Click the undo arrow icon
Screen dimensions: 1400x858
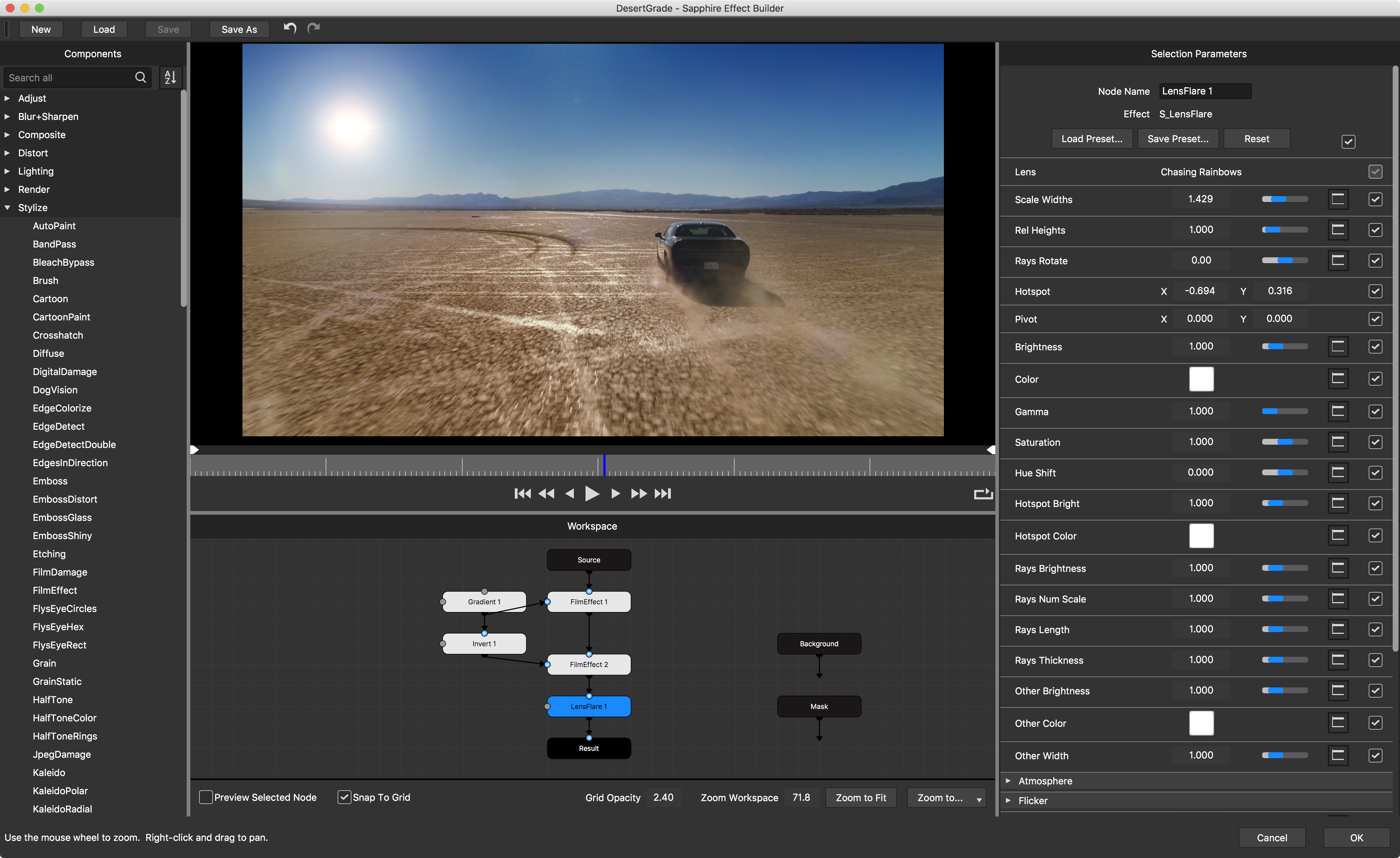coord(290,28)
